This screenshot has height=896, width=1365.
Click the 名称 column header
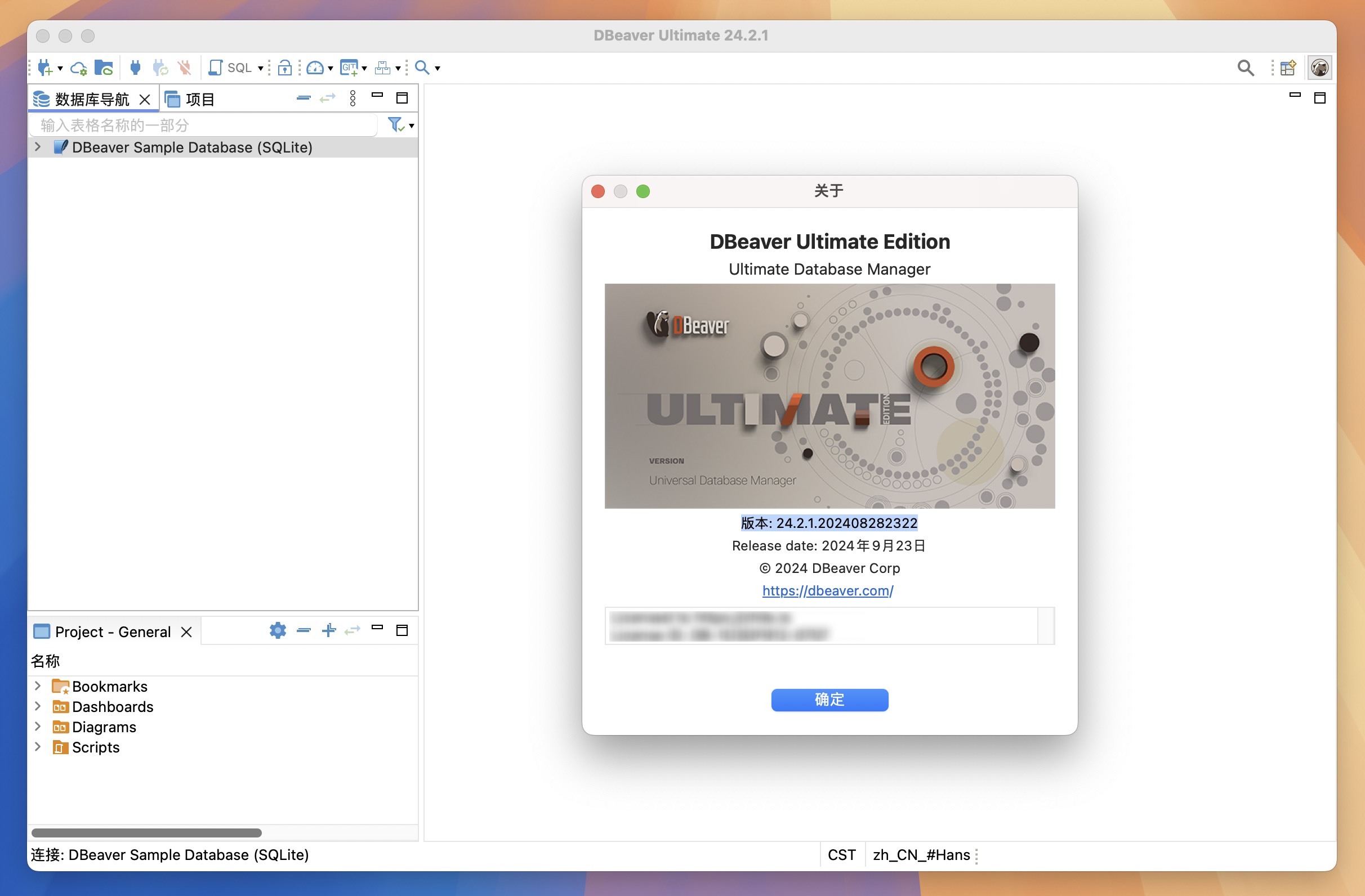[45, 661]
